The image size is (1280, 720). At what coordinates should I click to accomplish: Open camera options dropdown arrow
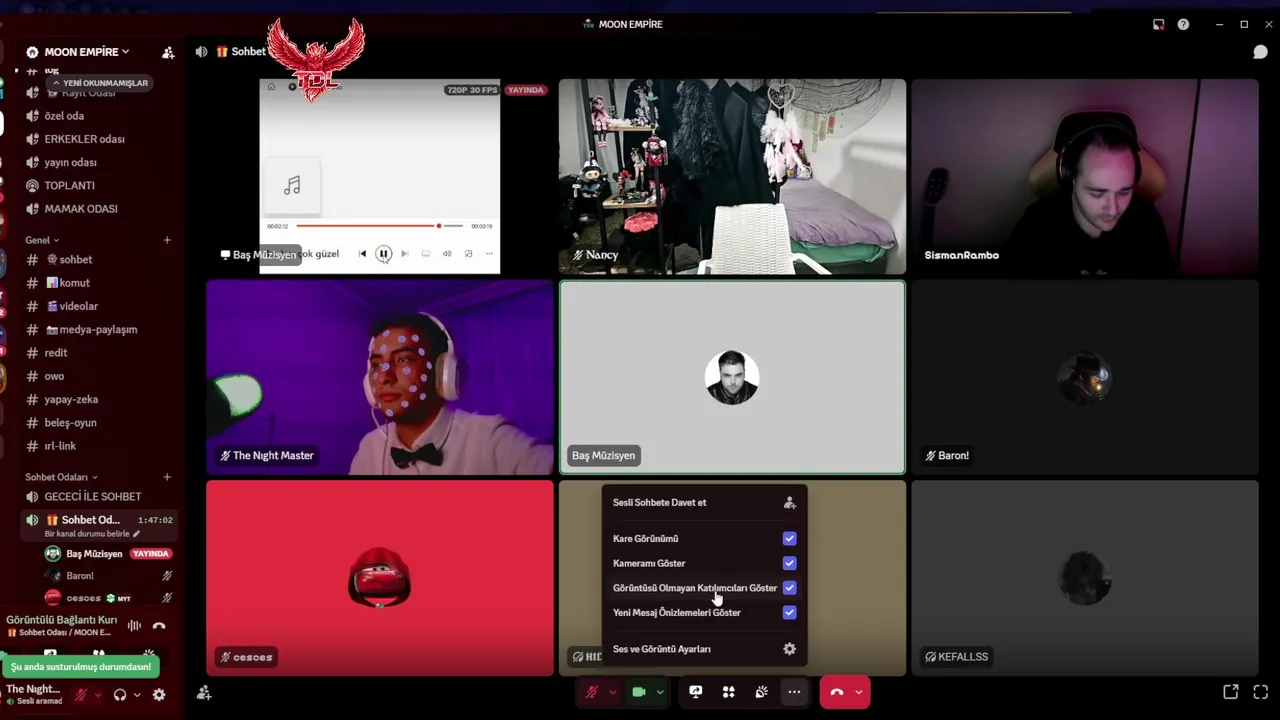pyautogui.click(x=659, y=692)
